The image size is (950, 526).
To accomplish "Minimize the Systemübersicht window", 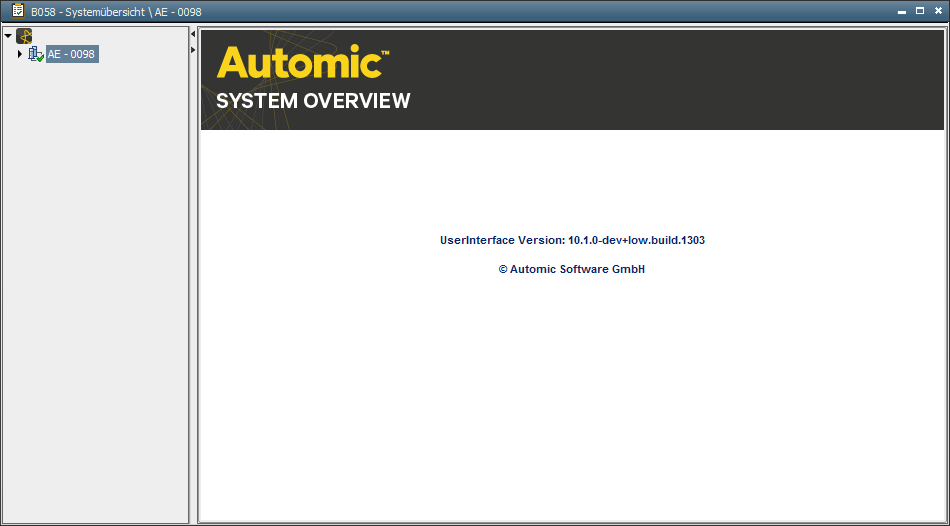I will coord(902,12).
